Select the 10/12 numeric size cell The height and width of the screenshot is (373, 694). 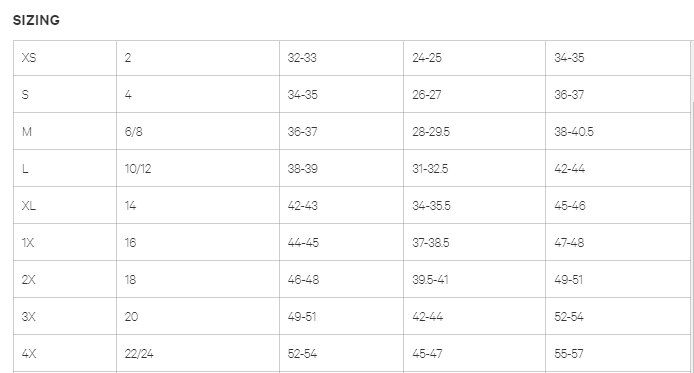(198, 169)
